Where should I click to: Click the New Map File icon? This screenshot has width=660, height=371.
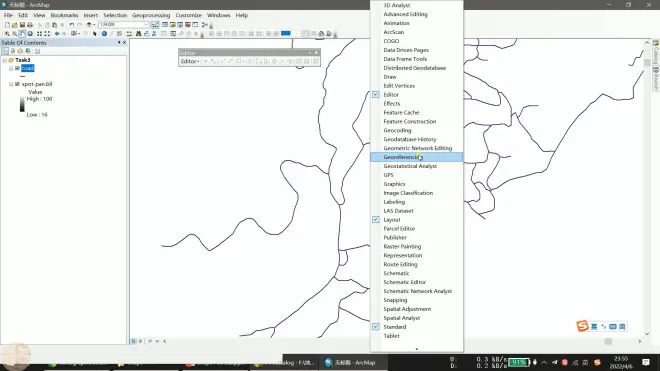point(7,25)
